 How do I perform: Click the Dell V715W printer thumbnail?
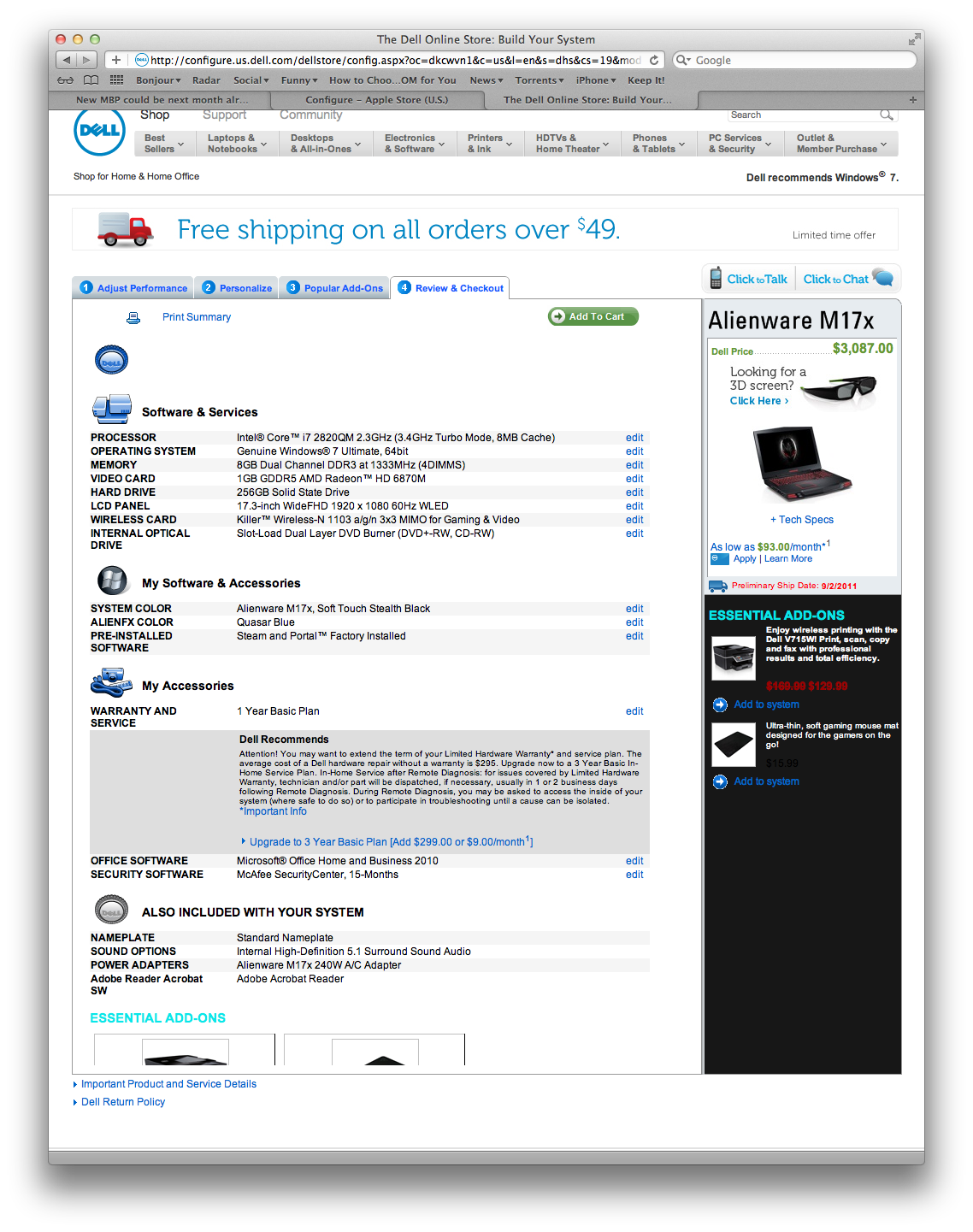[x=734, y=658]
